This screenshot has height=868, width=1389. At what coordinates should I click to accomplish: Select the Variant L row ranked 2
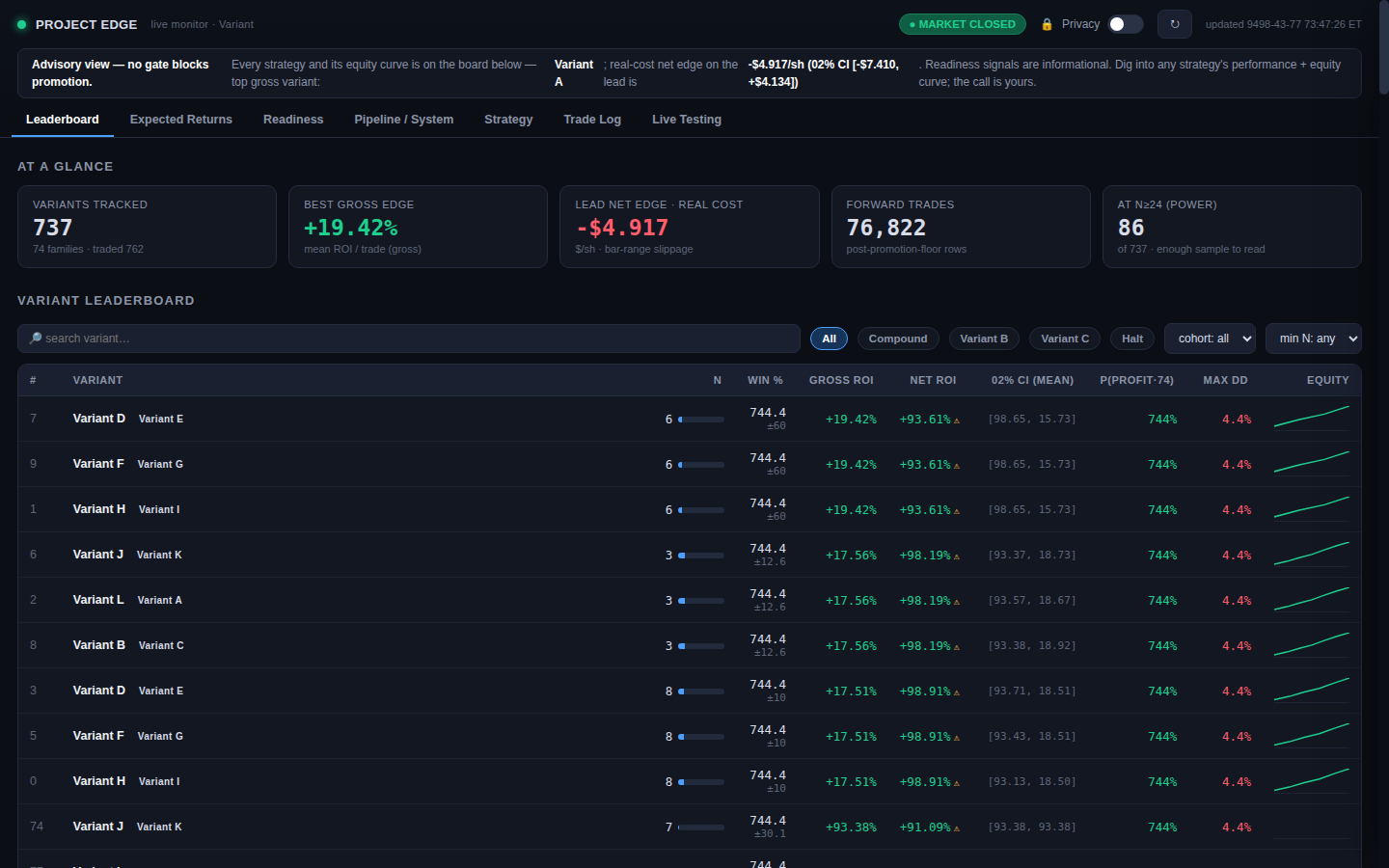coord(690,600)
